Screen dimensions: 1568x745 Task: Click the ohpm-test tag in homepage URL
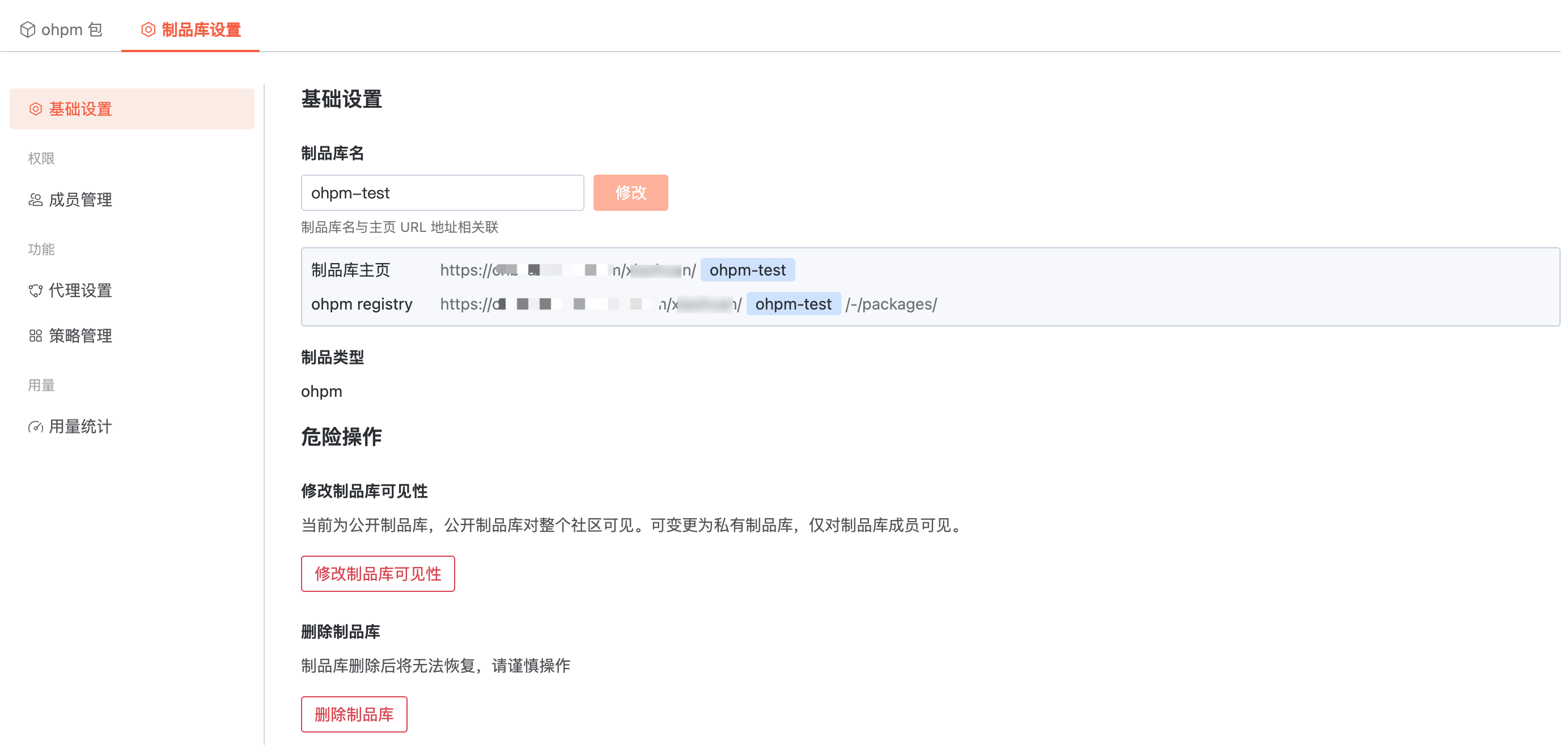747,270
